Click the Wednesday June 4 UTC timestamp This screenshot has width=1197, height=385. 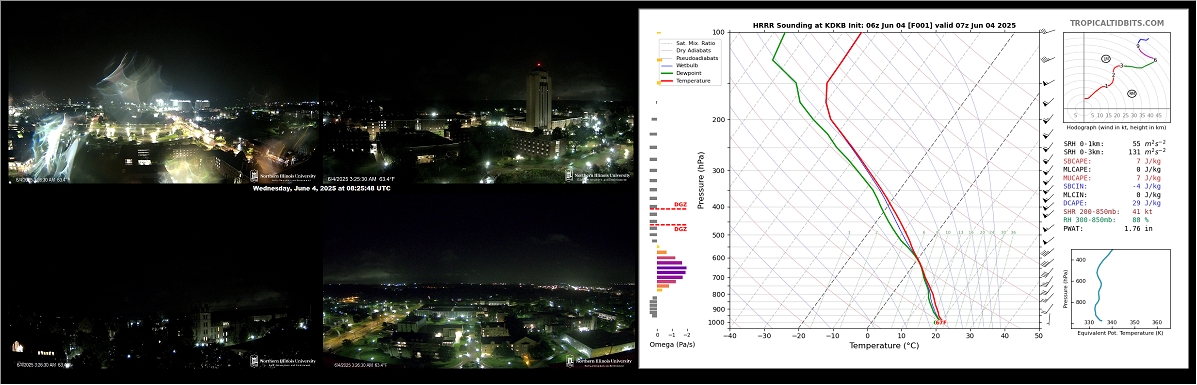(321, 188)
